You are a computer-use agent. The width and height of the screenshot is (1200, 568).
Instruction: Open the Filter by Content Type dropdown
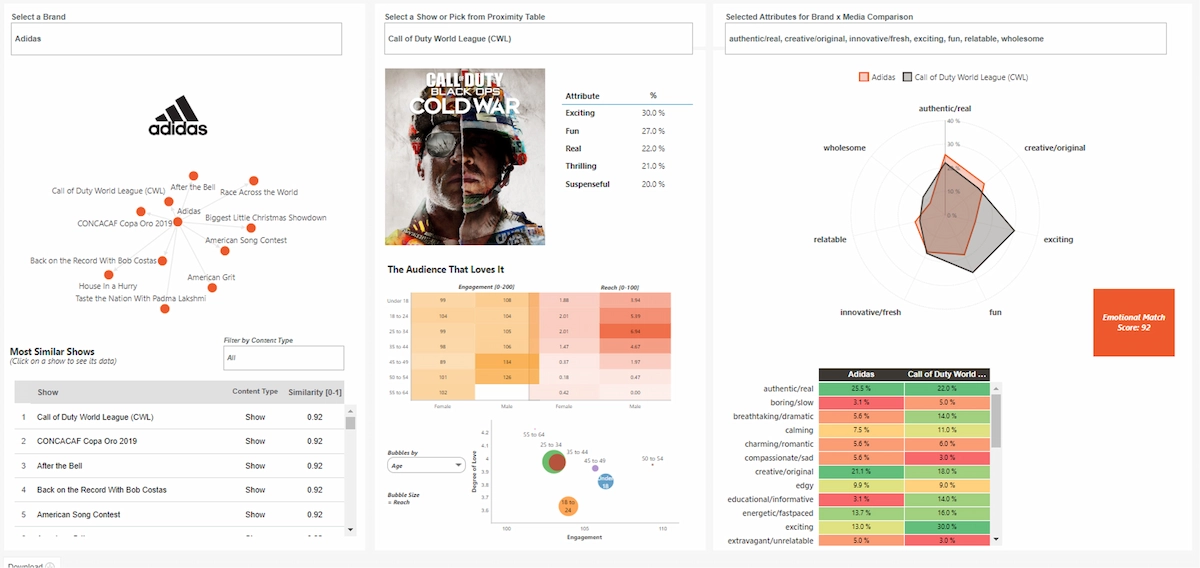point(284,357)
